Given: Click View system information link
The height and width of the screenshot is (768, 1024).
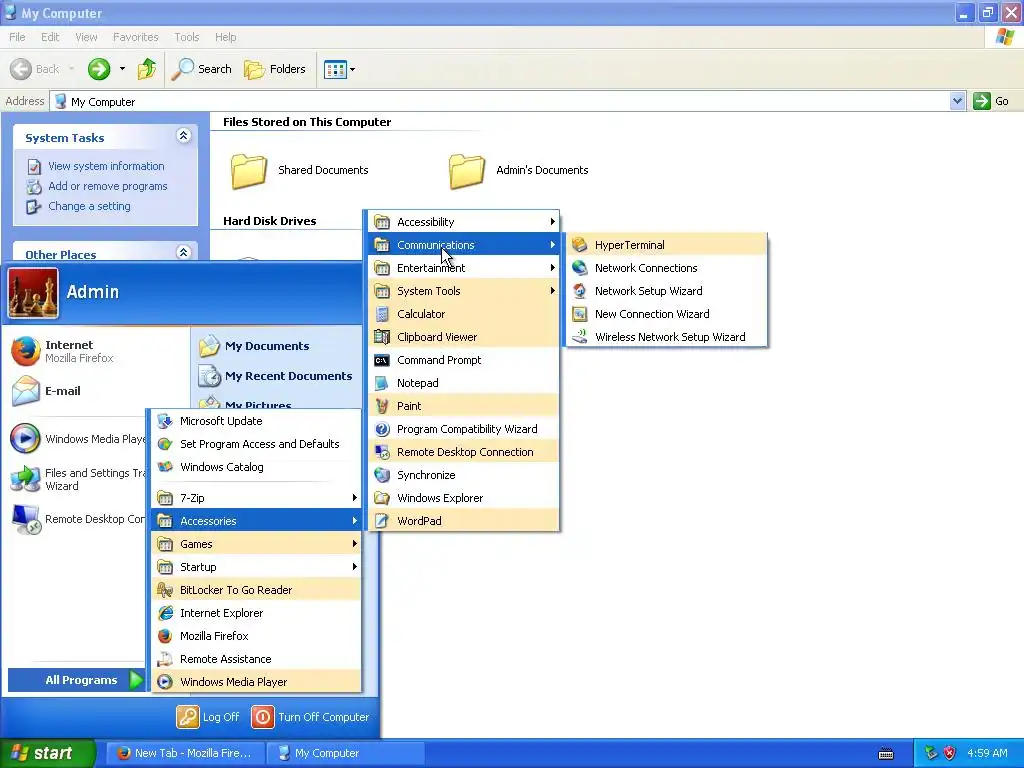Looking at the screenshot, I should [x=106, y=167].
